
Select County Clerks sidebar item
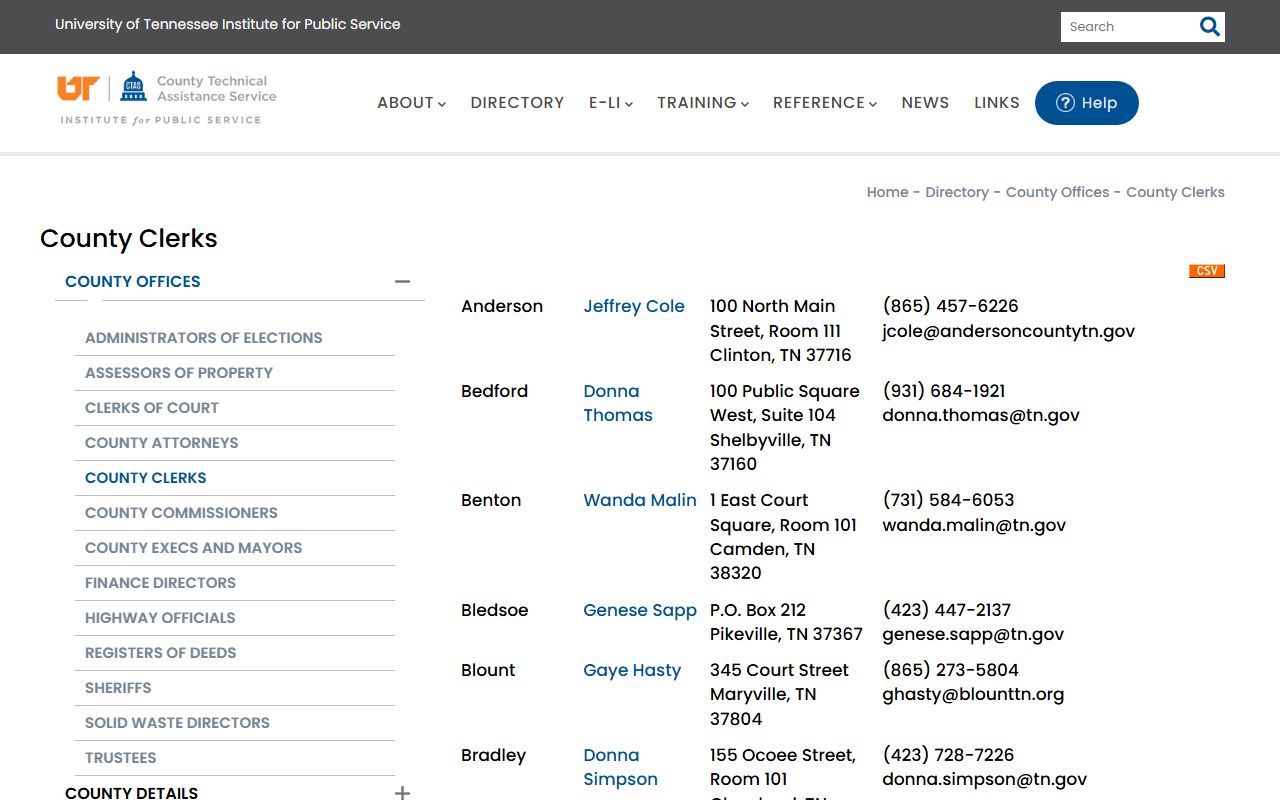pos(146,478)
